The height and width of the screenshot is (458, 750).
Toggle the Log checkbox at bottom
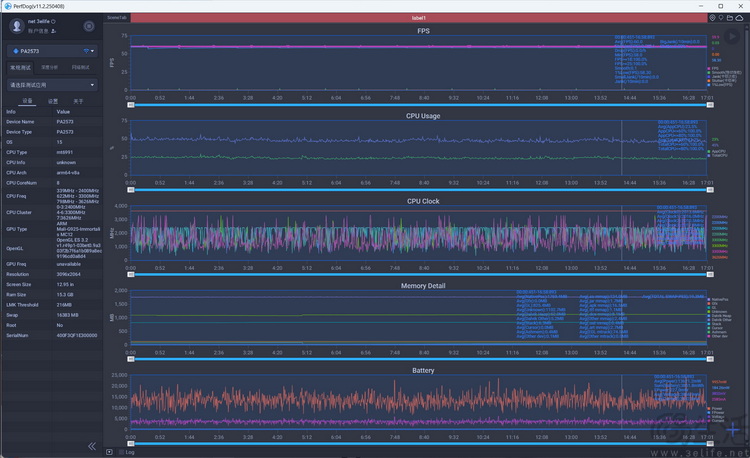pyautogui.click(x=121, y=452)
